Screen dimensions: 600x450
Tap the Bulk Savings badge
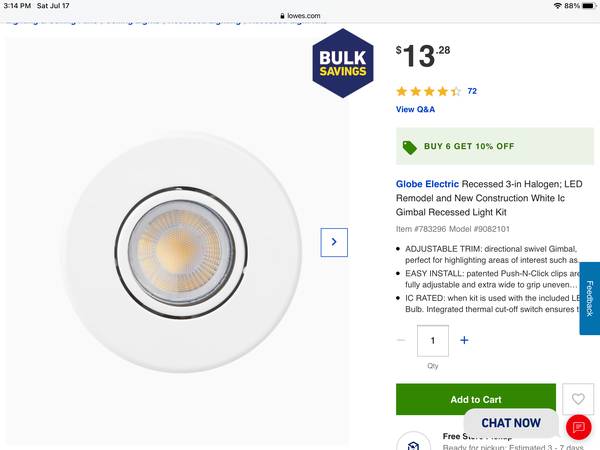[x=343, y=63]
